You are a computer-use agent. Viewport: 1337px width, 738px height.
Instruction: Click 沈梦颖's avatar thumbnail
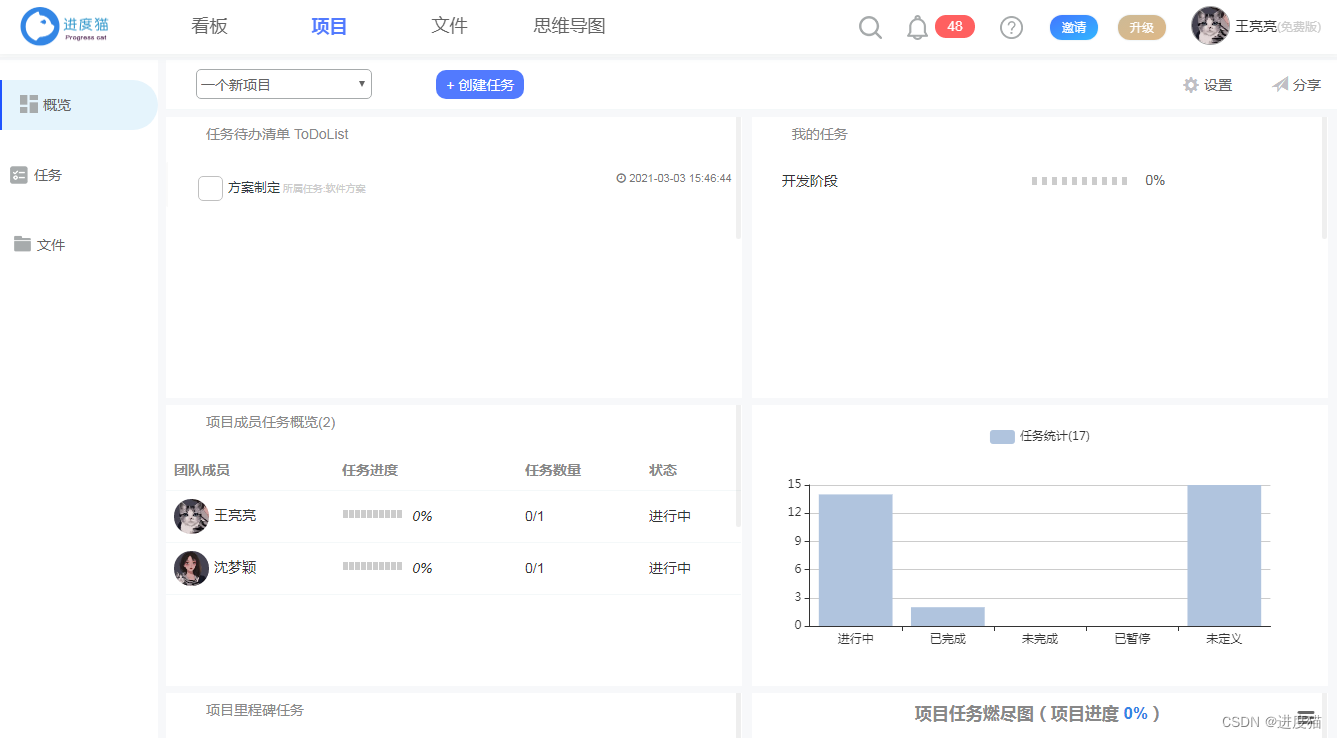tap(191, 567)
